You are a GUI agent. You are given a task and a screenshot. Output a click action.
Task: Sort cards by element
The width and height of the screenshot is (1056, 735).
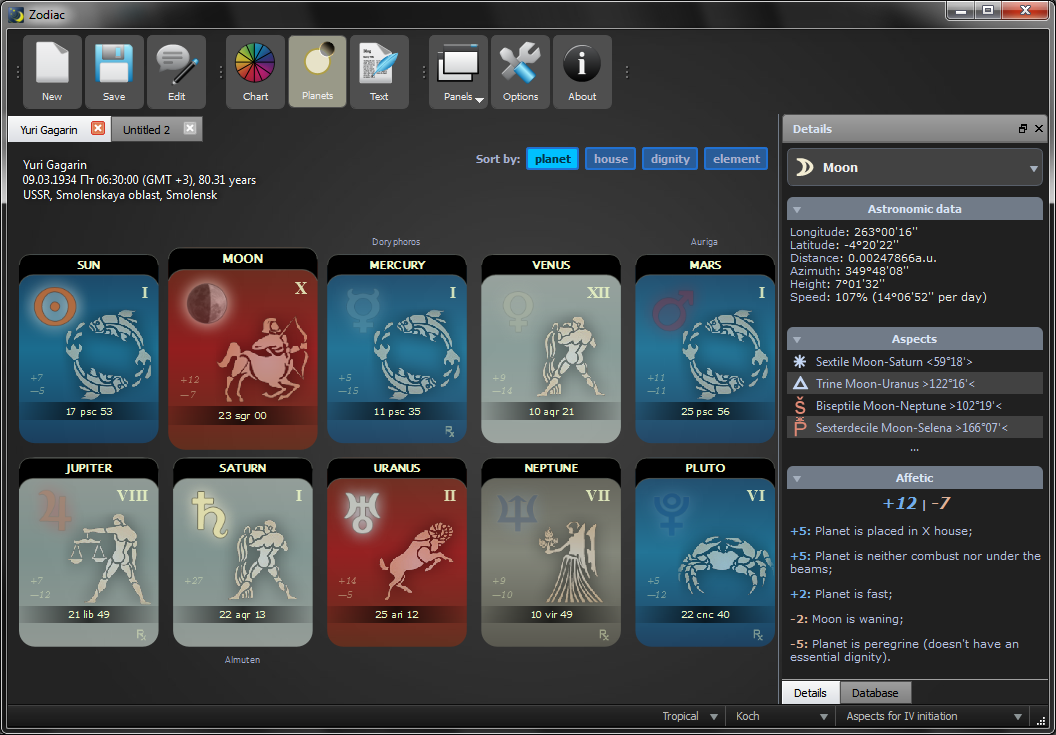tap(736, 159)
